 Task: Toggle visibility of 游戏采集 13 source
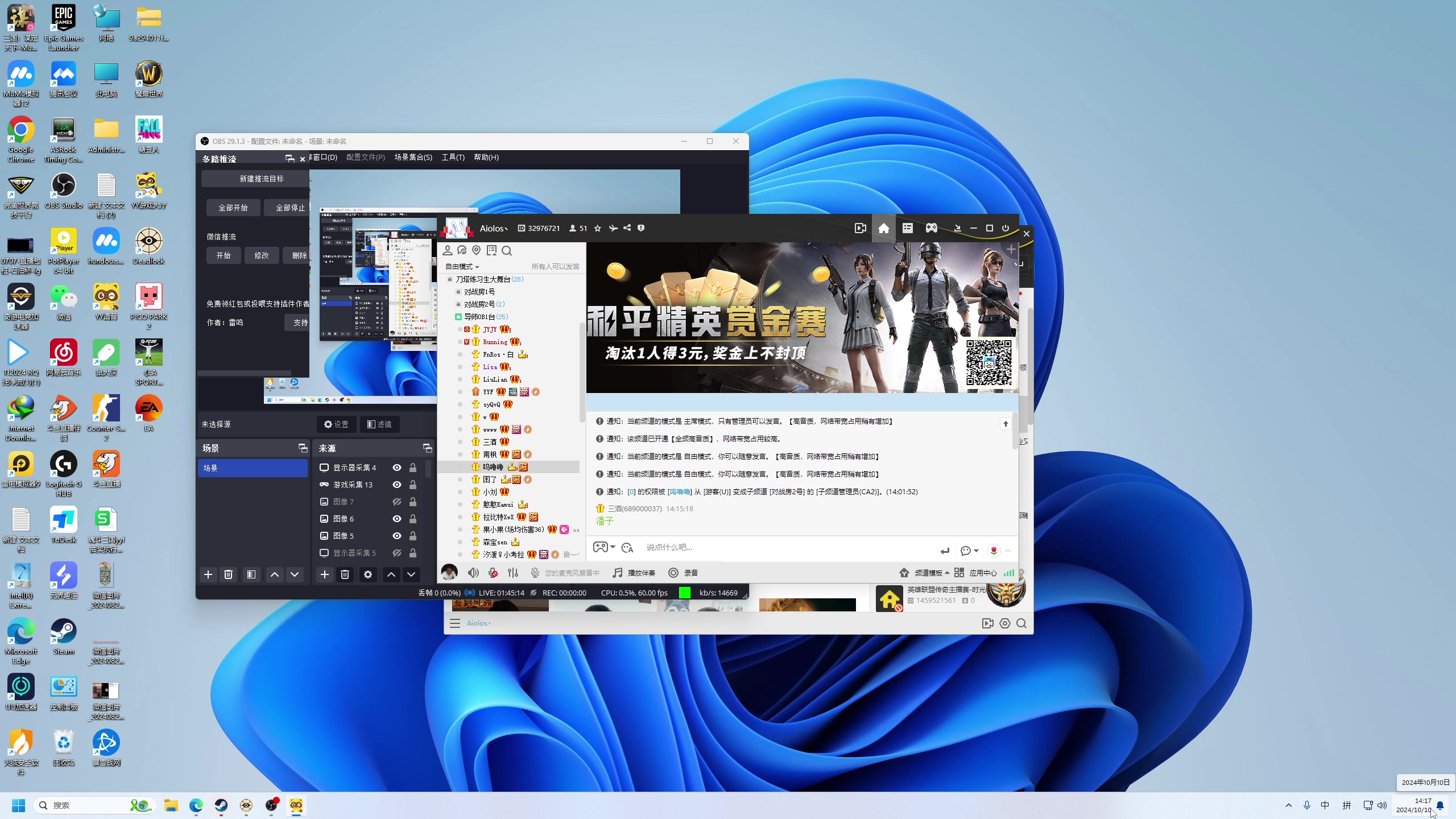coord(397,485)
